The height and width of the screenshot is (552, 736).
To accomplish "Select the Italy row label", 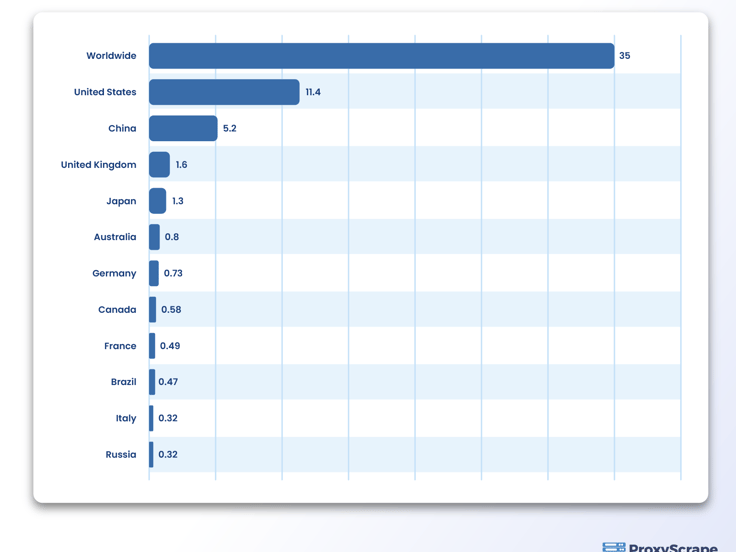I will [126, 418].
